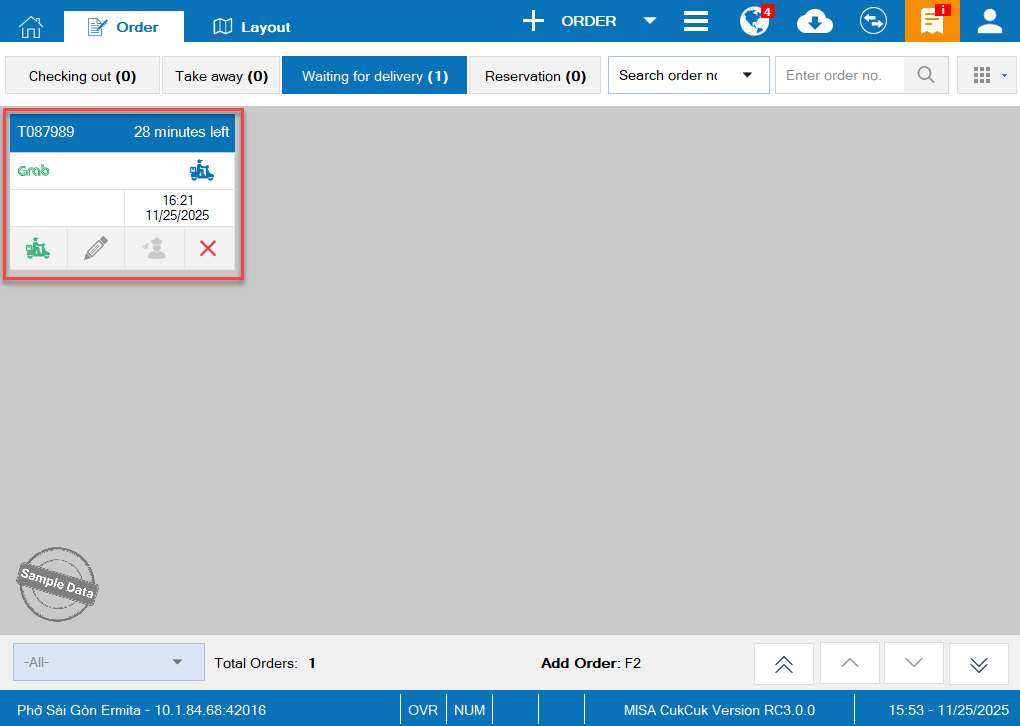Cancel order T087989 with the red X
The width and height of the screenshot is (1020, 726).
point(208,249)
